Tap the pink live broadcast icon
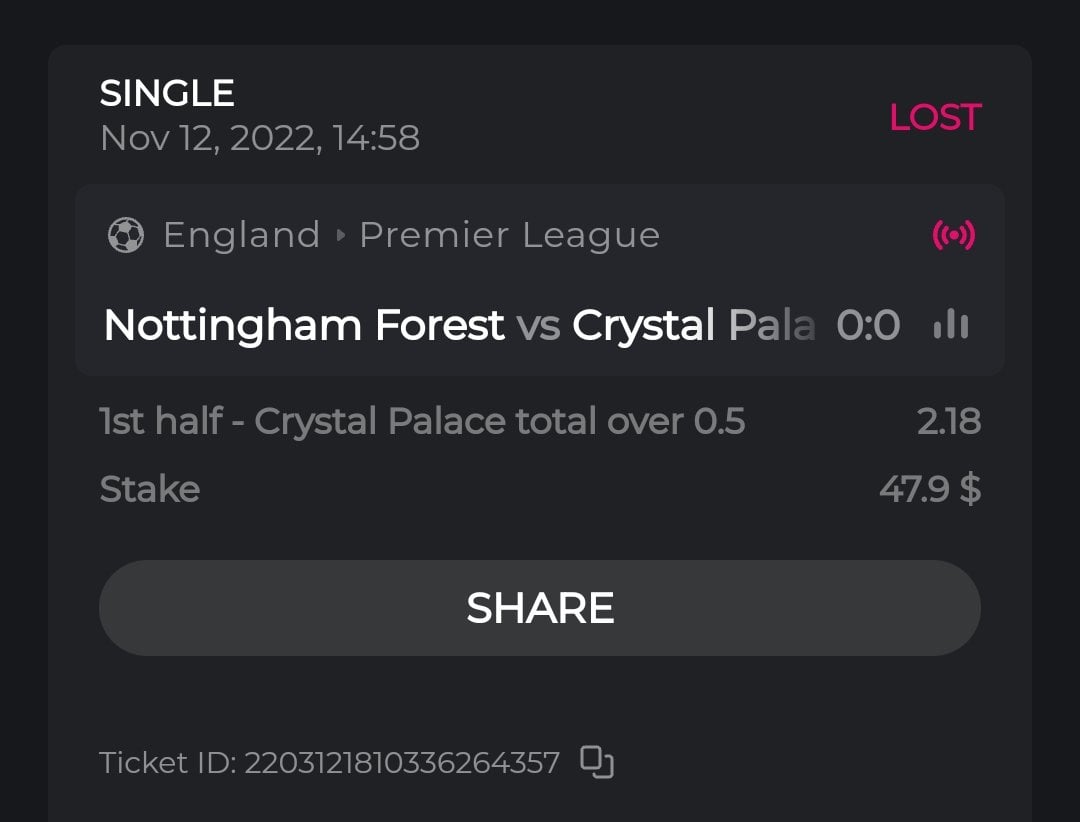Viewport: 1080px width, 822px height. coord(953,236)
